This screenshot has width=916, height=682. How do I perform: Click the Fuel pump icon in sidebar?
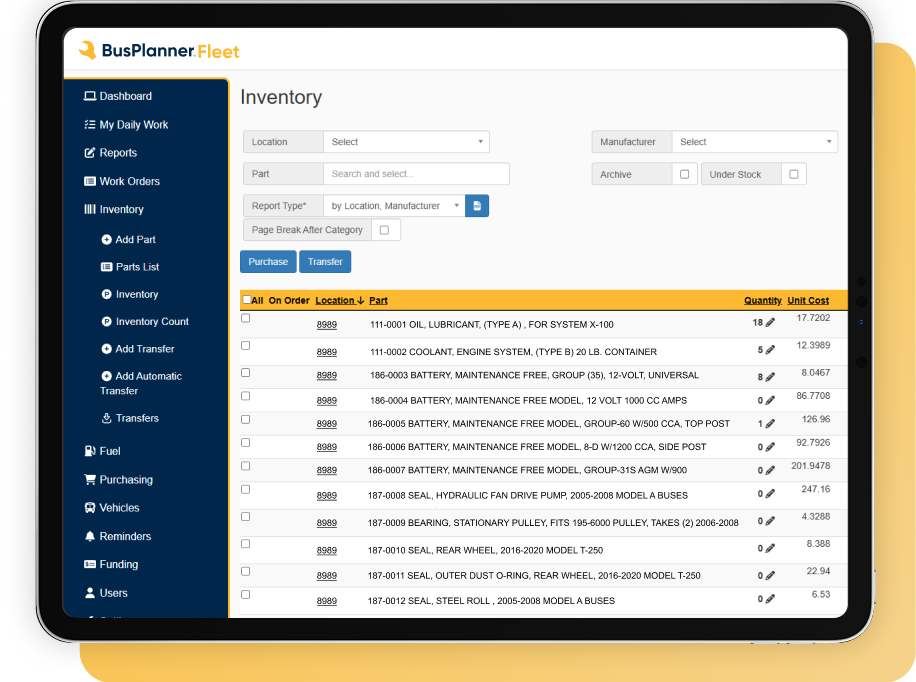coord(90,451)
